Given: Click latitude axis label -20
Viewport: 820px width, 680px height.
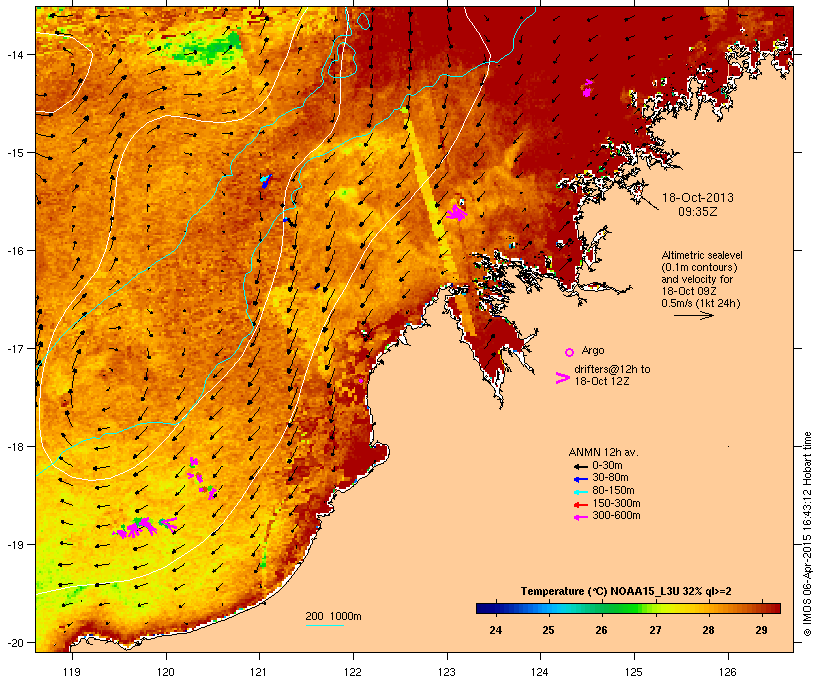Looking at the screenshot, I should [x=14, y=643].
